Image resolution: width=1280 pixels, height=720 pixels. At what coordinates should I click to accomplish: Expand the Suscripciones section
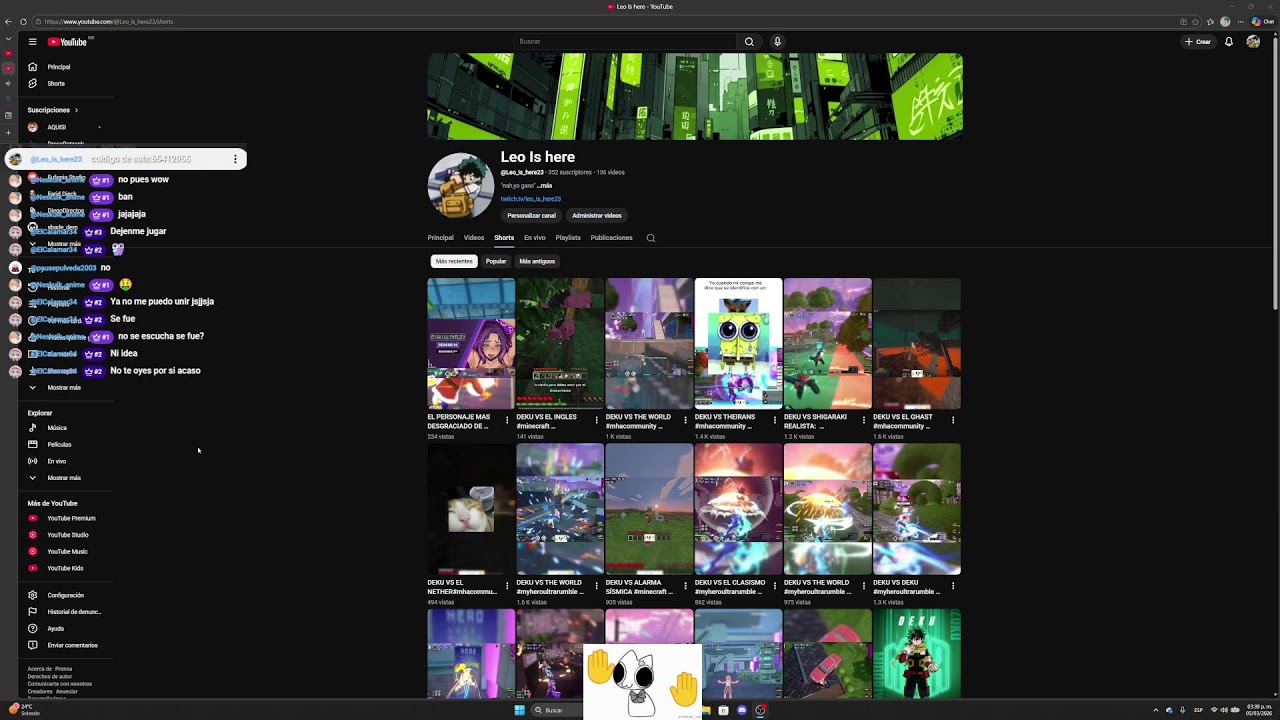point(53,110)
